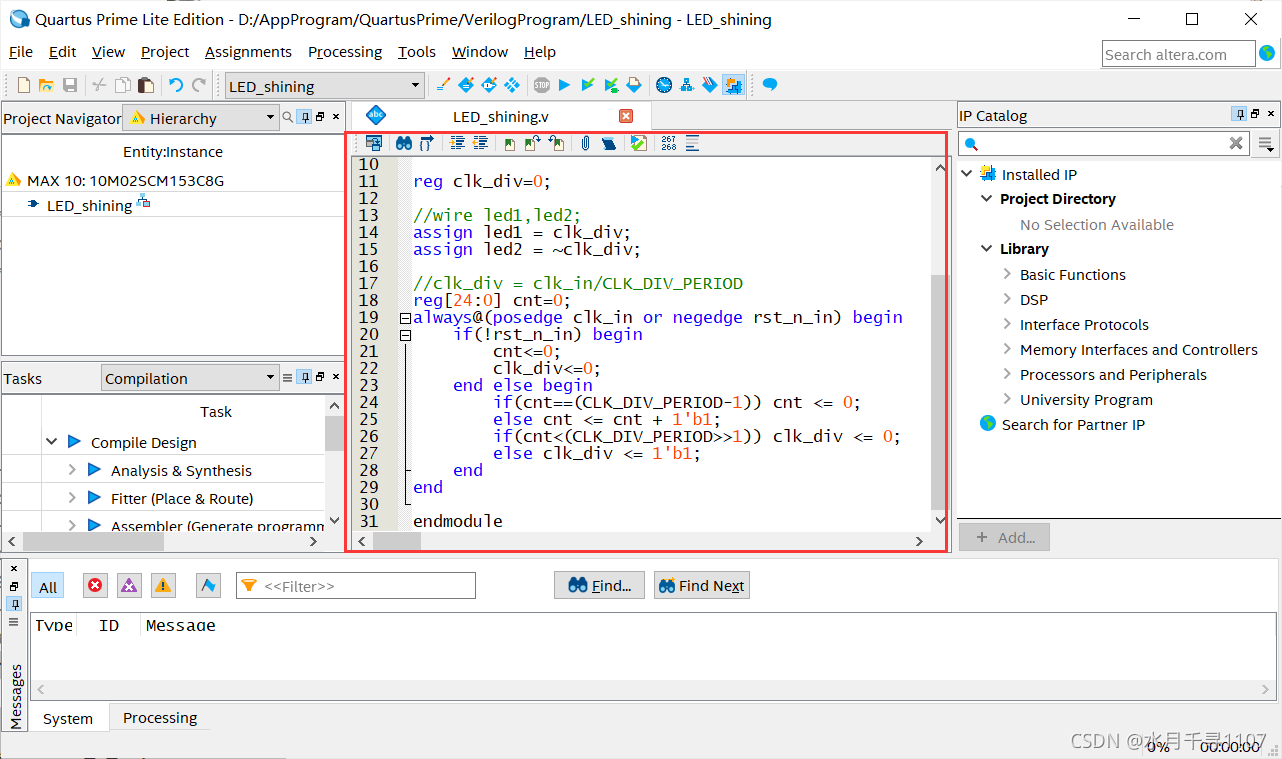Expand the Basic Functions library node

pos(1007,273)
